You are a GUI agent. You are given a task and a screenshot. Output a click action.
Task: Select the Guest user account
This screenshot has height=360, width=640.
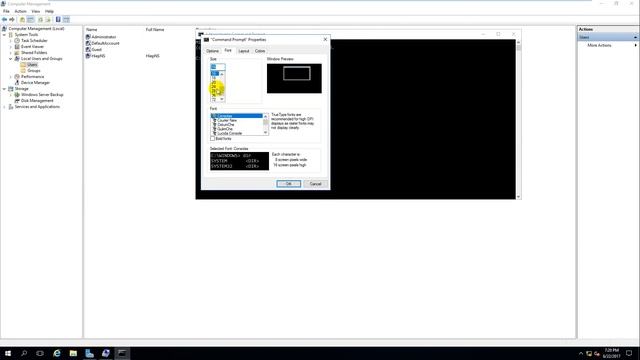pyautogui.click(x=96, y=49)
